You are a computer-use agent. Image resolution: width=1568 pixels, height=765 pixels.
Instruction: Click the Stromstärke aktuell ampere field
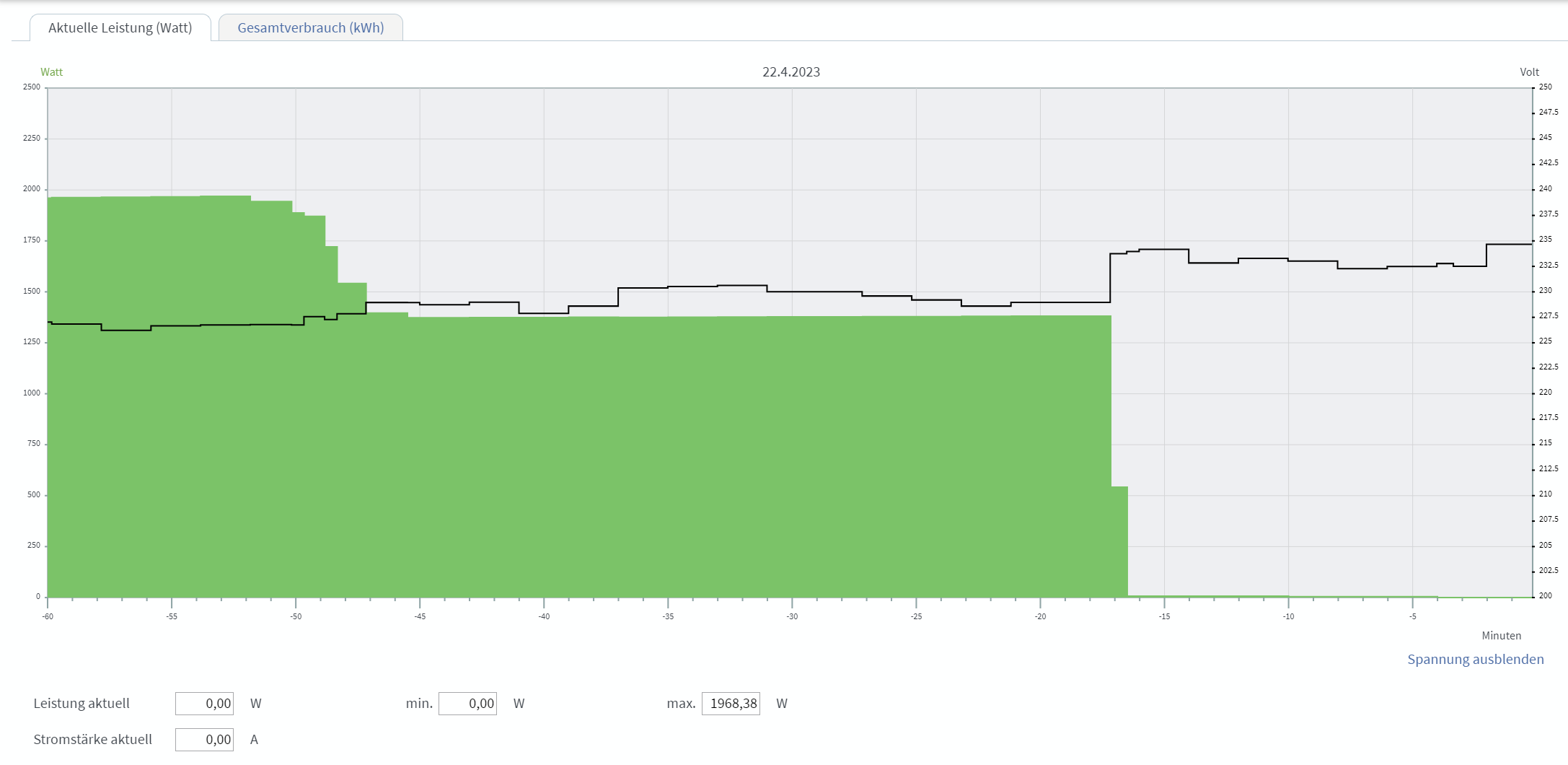(204, 740)
